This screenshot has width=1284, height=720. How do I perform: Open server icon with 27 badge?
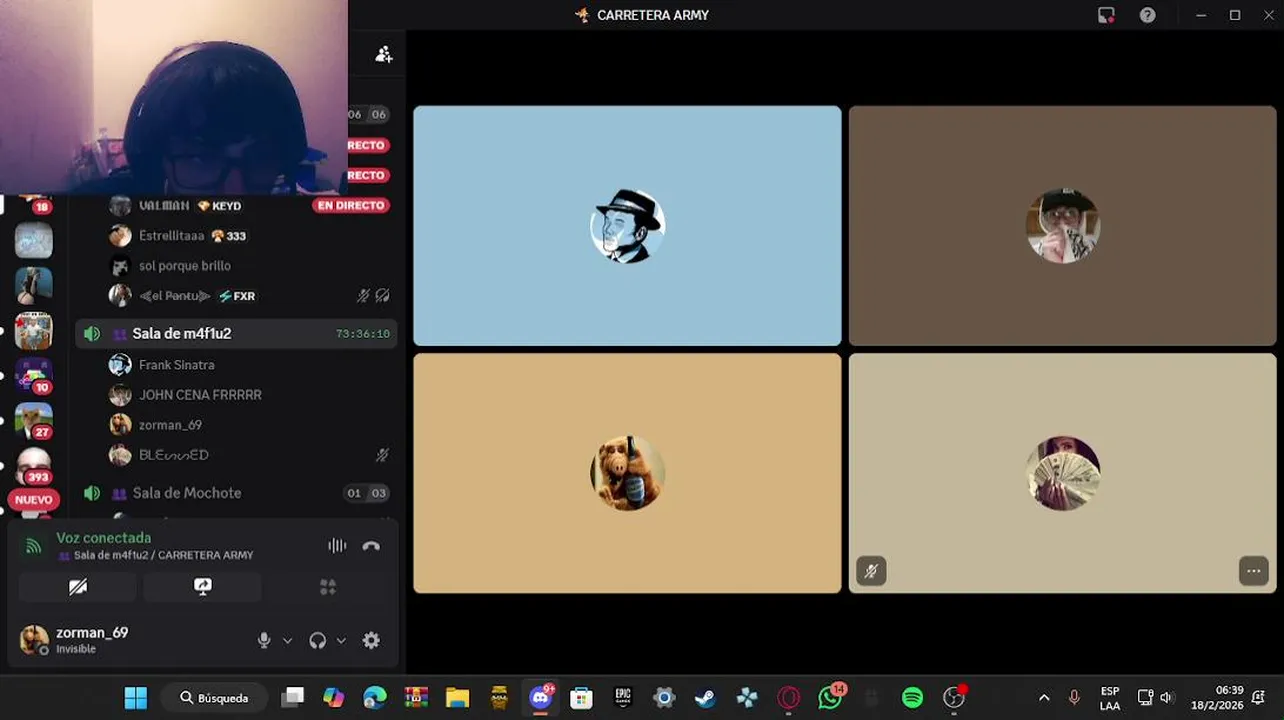pyautogui.click(x=34, y=420)
